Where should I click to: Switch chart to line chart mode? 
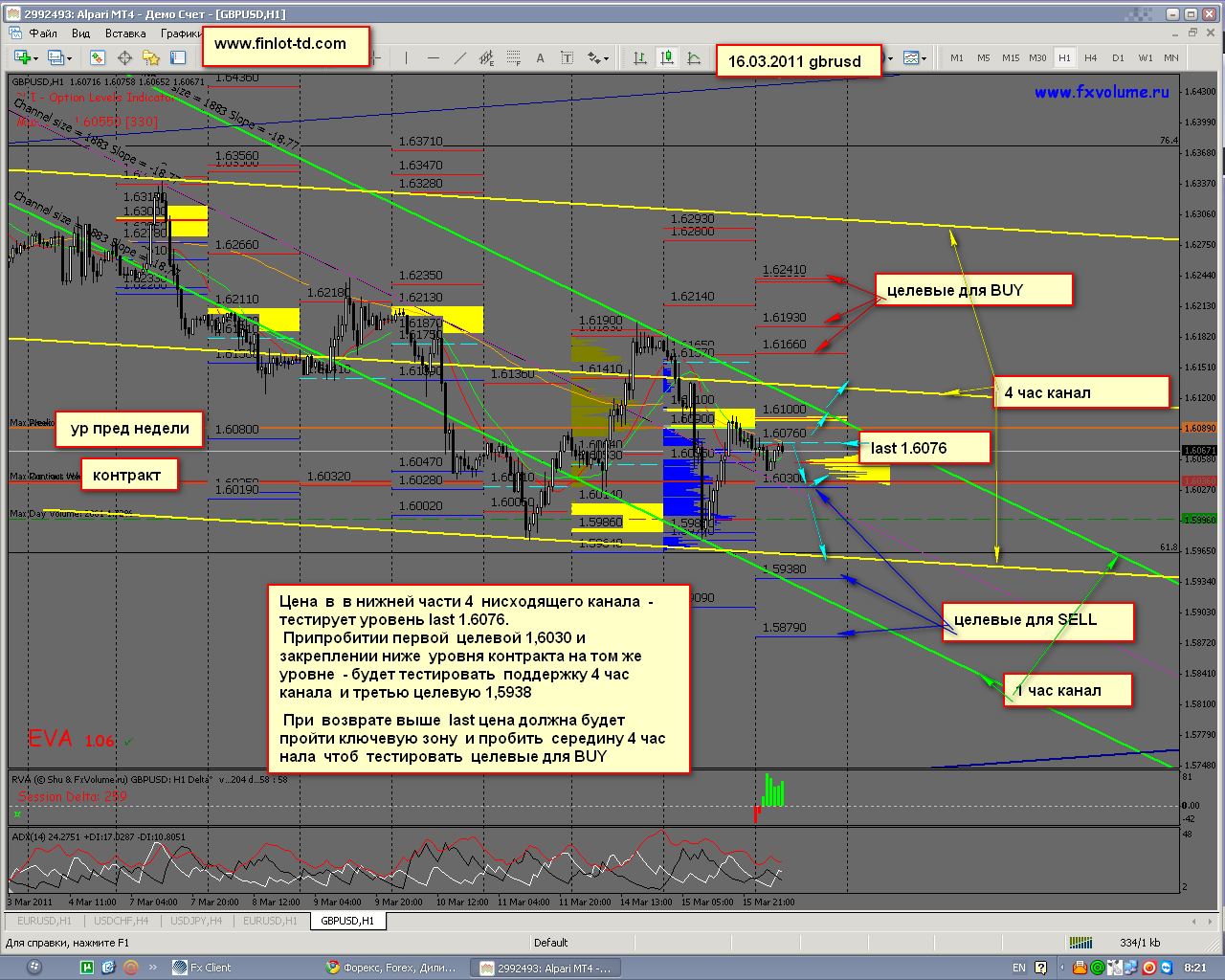point(694,58)
